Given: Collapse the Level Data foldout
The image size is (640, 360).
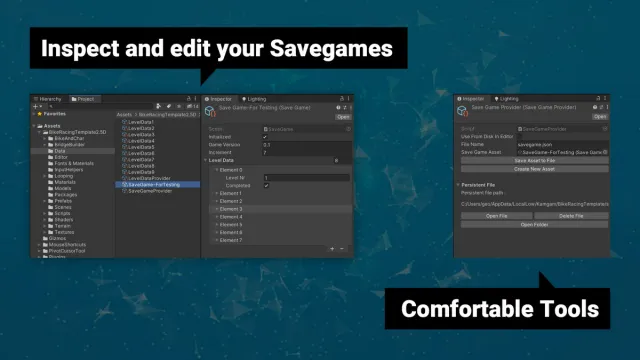Looking at the screenshot, I should (206, 160).
